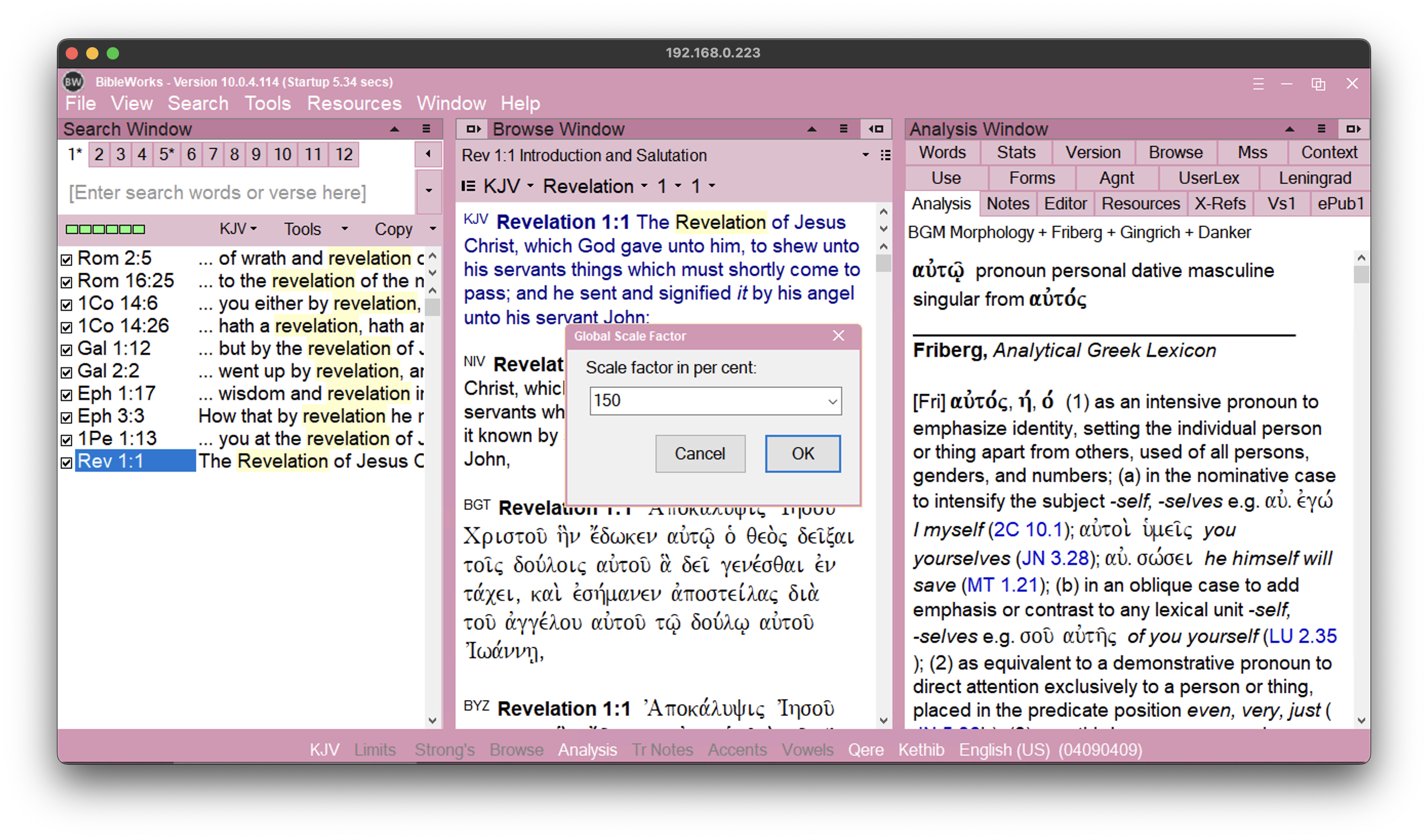This screenshot has height=840, width=1428.
Task: Open the scale factor combo box dropdown
Action: 832,402
